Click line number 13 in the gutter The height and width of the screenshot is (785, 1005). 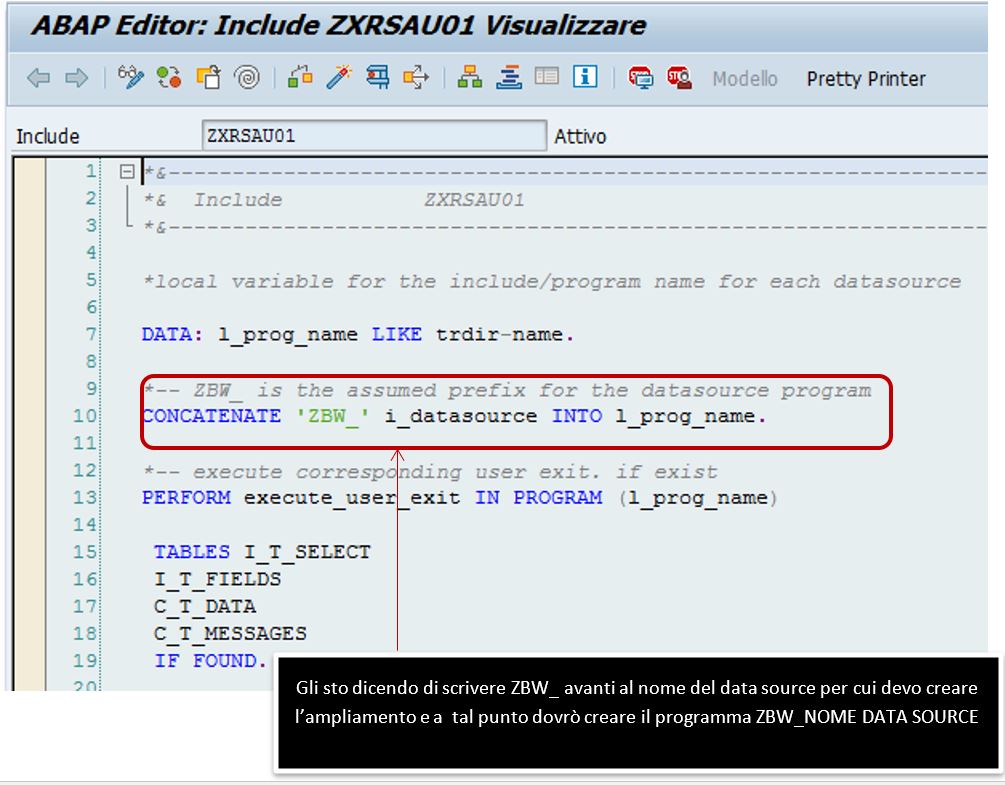pos(85,497)
